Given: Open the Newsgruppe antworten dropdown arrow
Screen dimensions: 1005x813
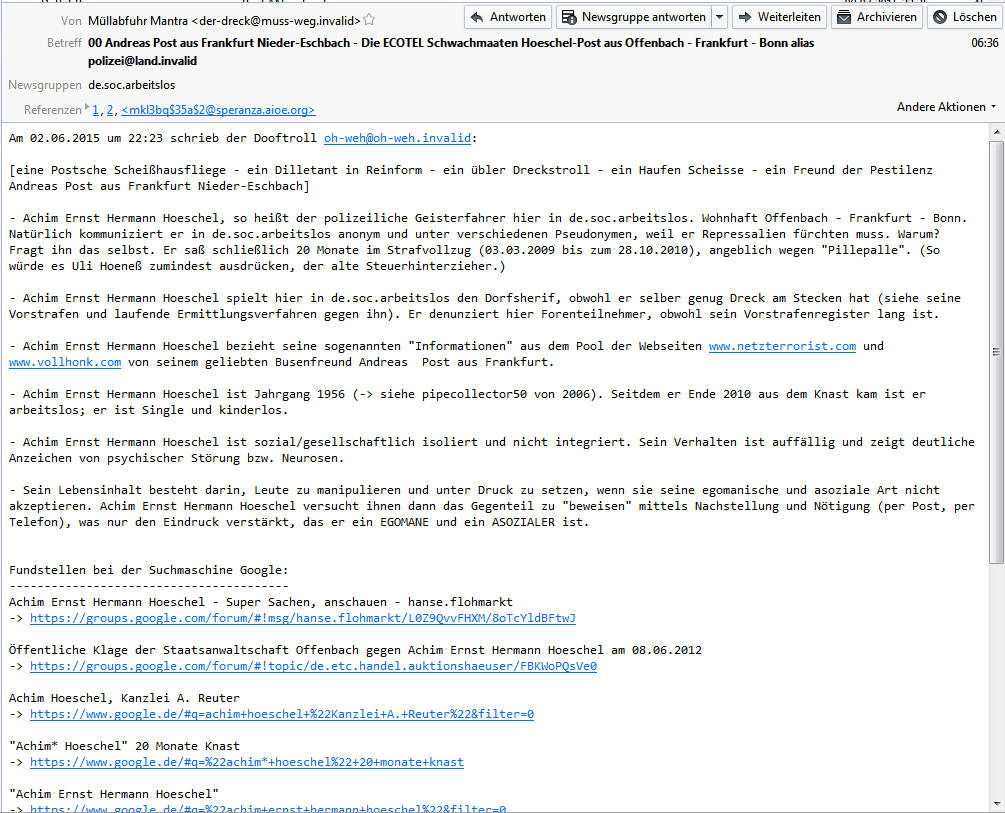Looking at the screenshot, I should (x=720, y=17).
